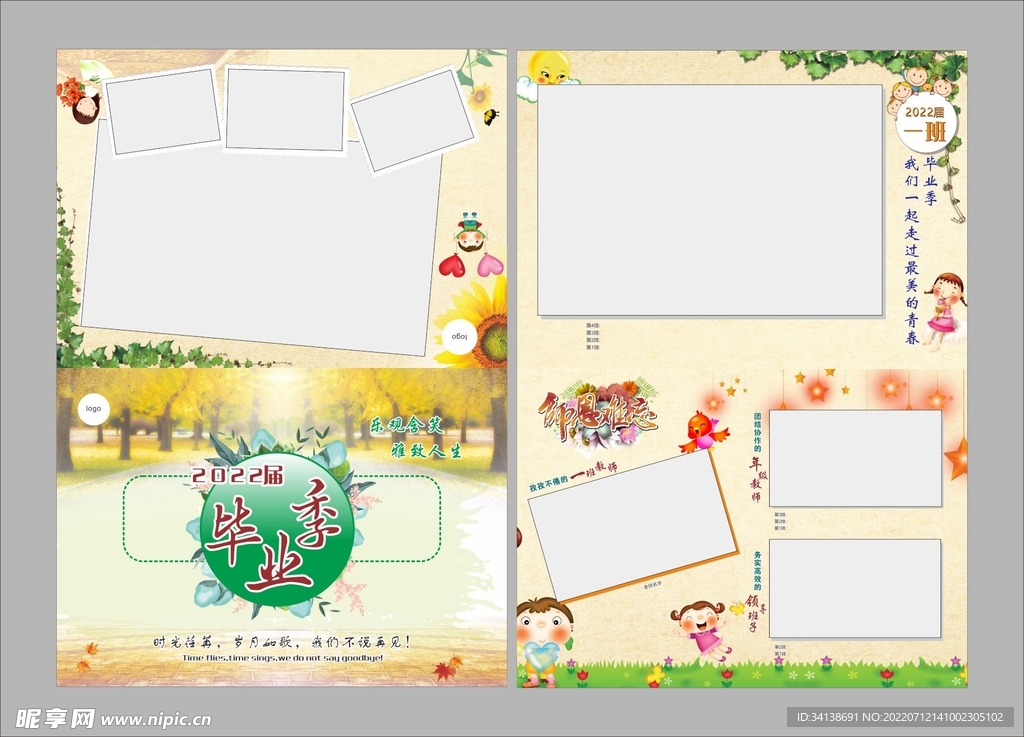Click the small sunflower beside the bee
The width and height of the screenshot is (1024, 737).
click(x=479, y=97)
